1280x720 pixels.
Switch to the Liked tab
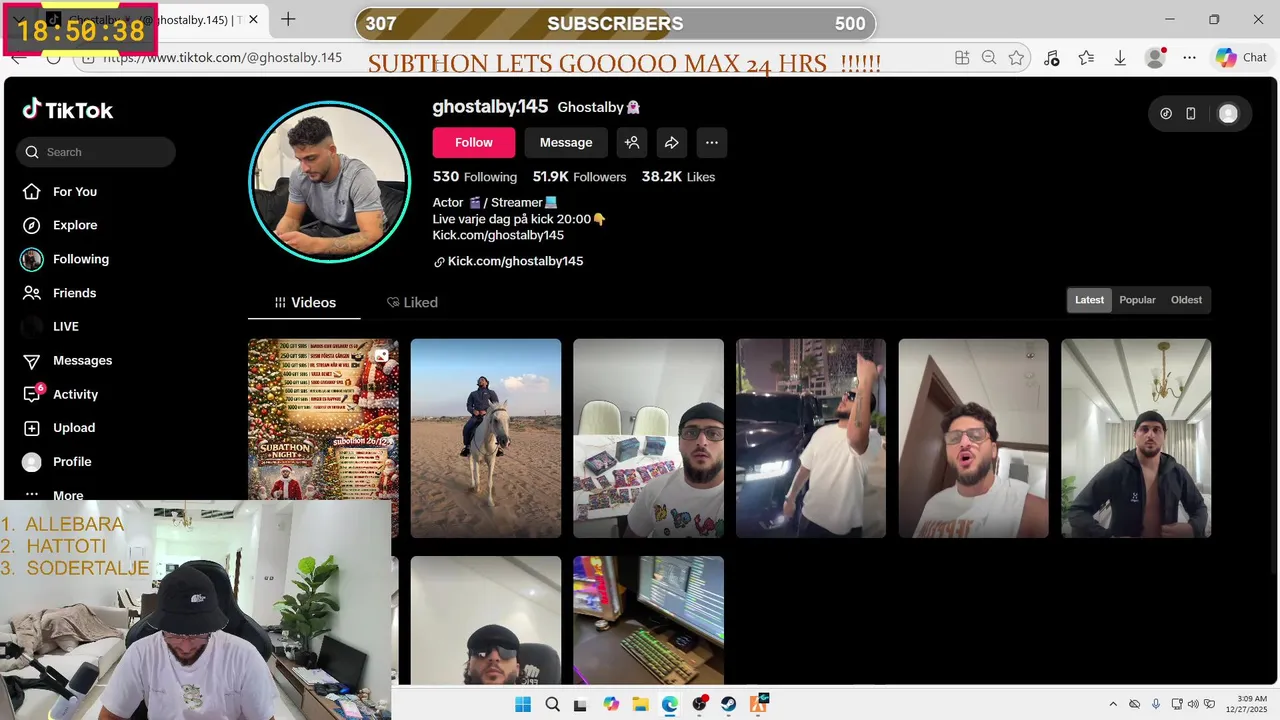click(412, 302)
